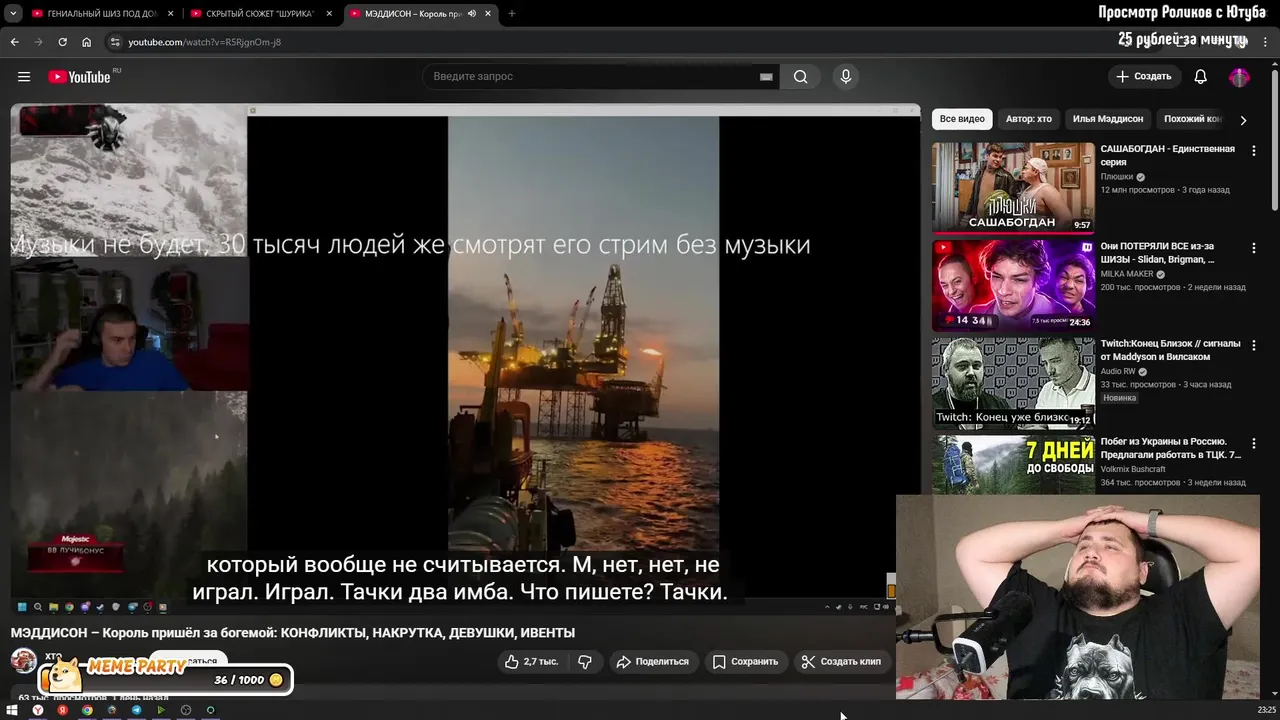Dislike the video
This screenshot has width=1280, height=720.
click(585, 661)
